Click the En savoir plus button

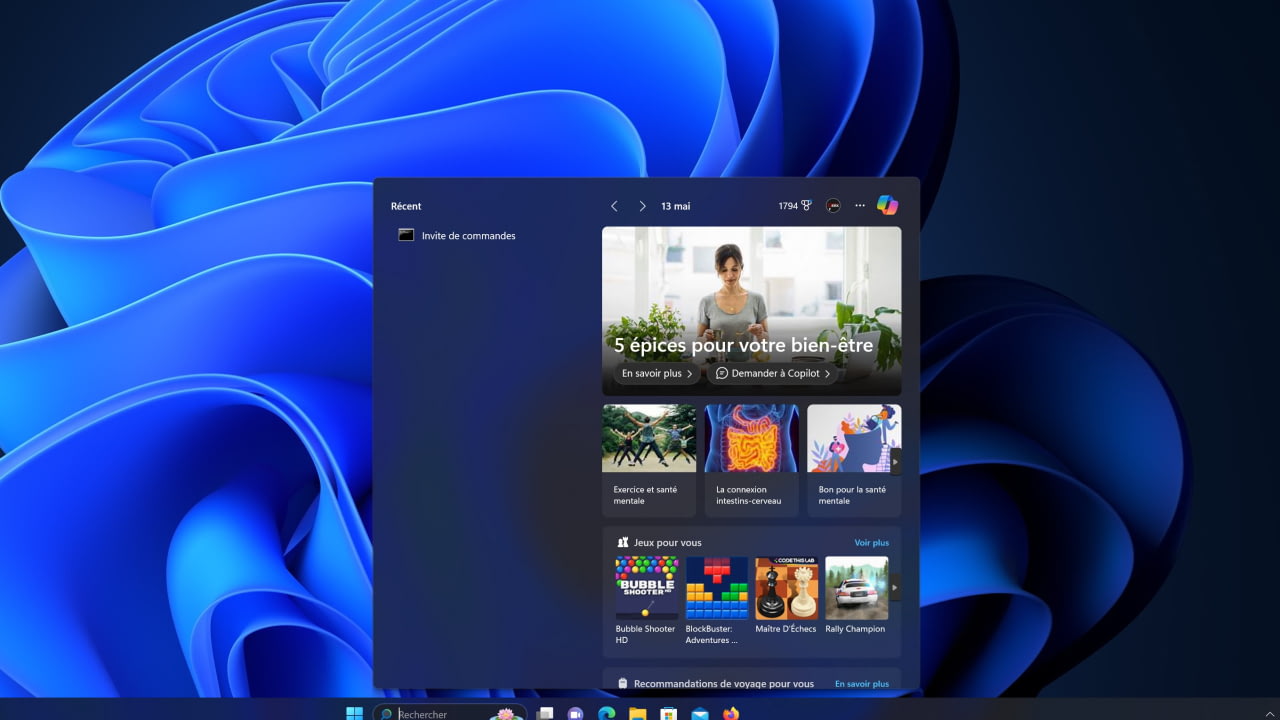(657, 373)
